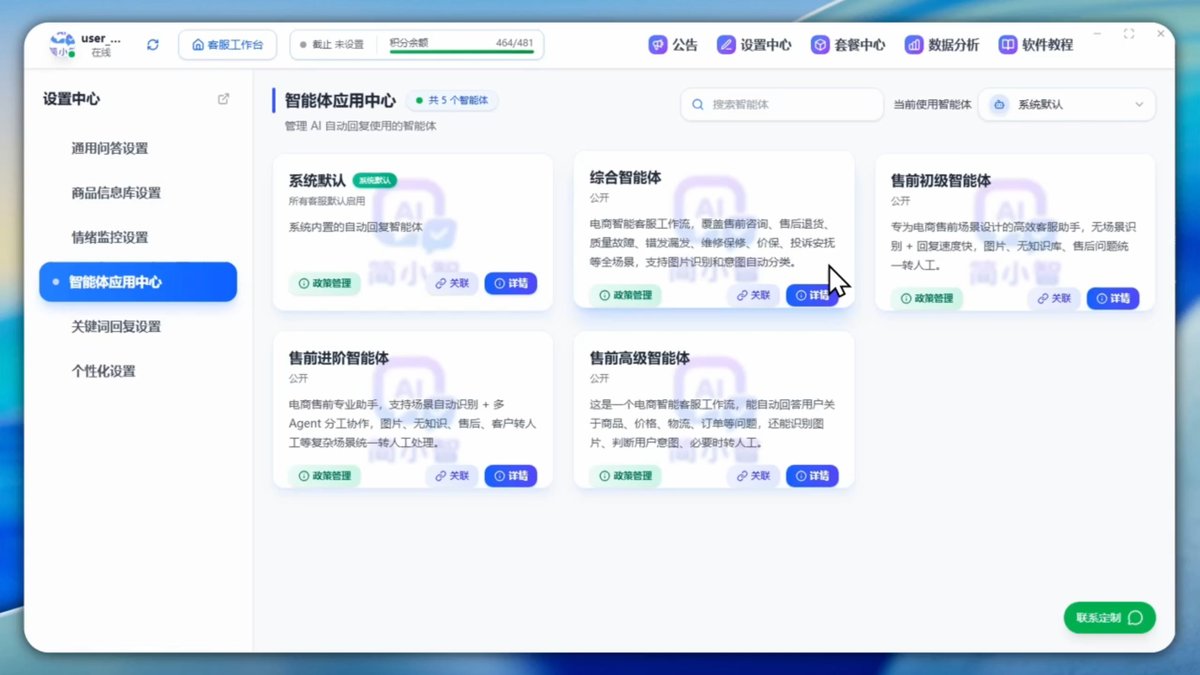Image resolution: width=1200 pixels, height=675 pixels.
Task: Click the 售前初级智能体 card title
Action: click(x=941, y=181)
